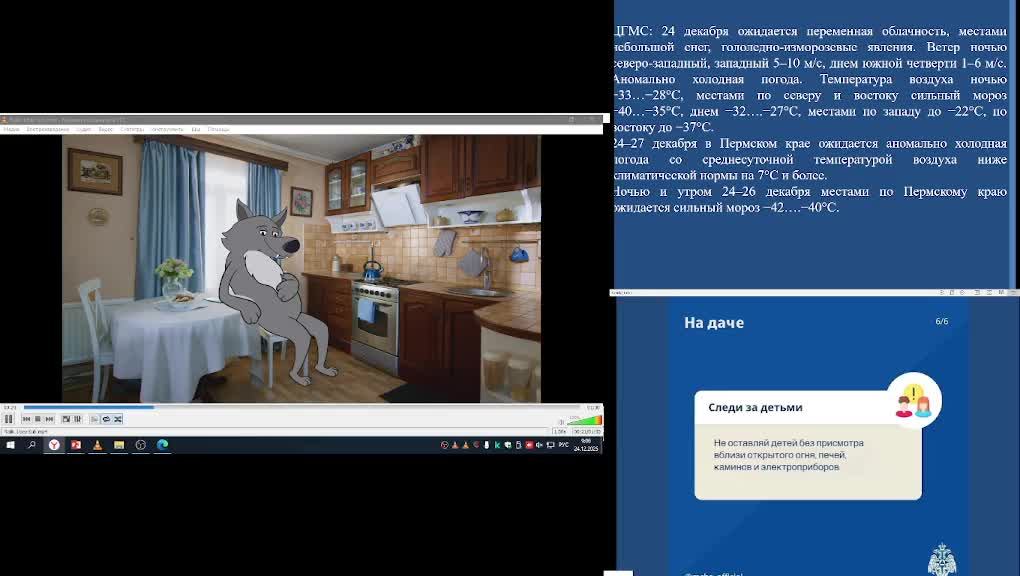Open the network tray icon
1020x576 pixels.
[550, 445]
